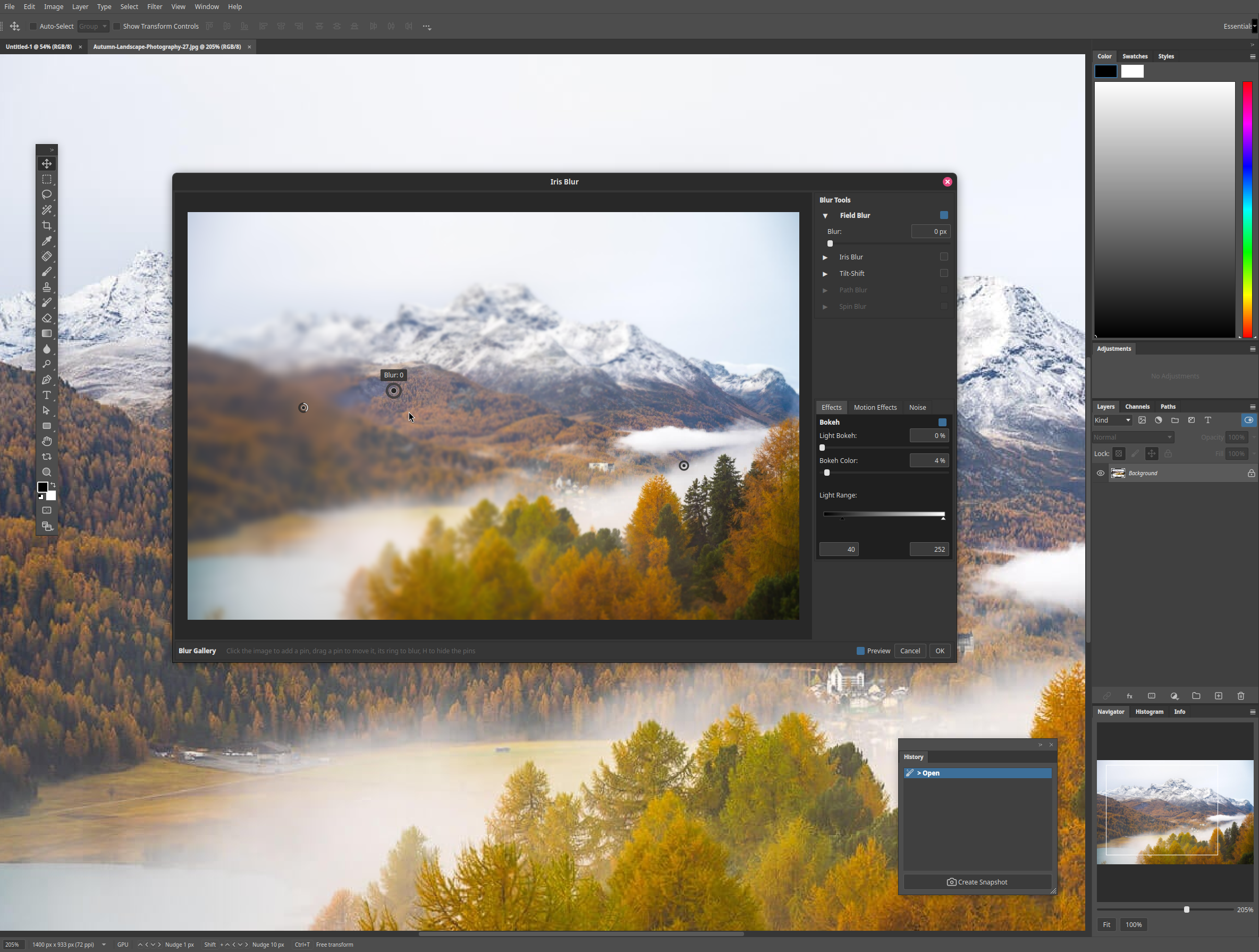
Task: Enable the Tilt-Shift checkbox
Action: point(944,273)
